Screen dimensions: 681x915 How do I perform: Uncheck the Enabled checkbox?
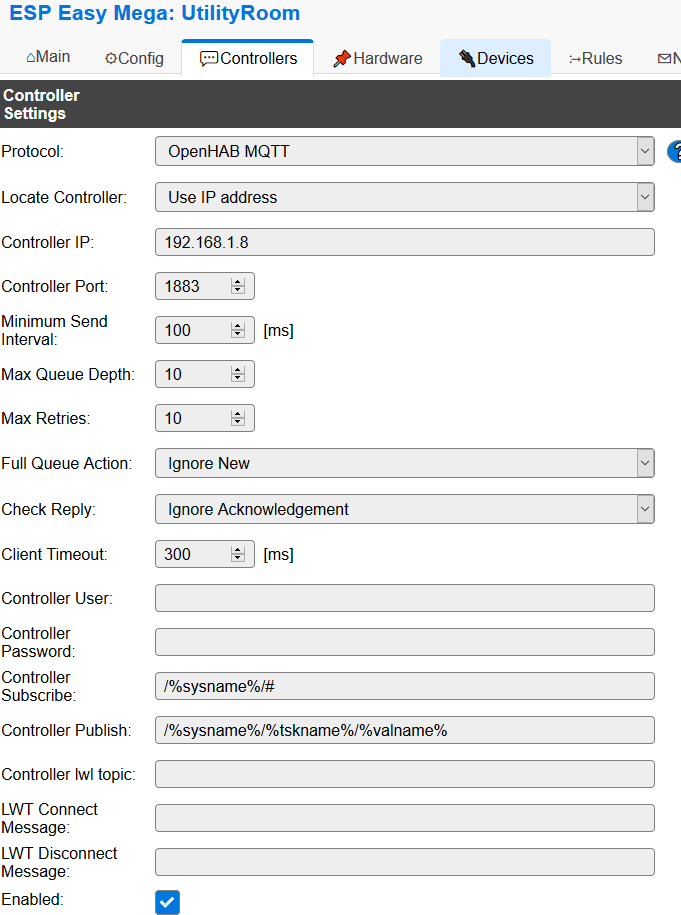coord(167,902)
